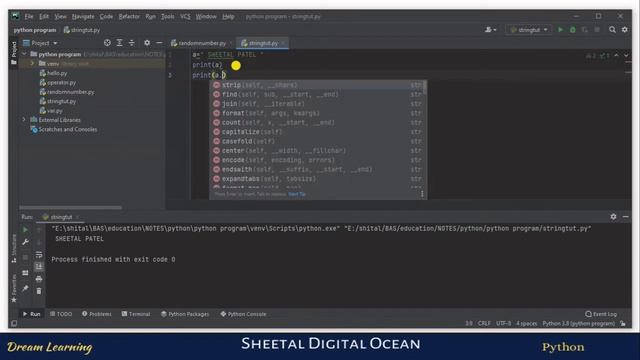
Task: Open the Event Log button
Action: click(601, 314)
